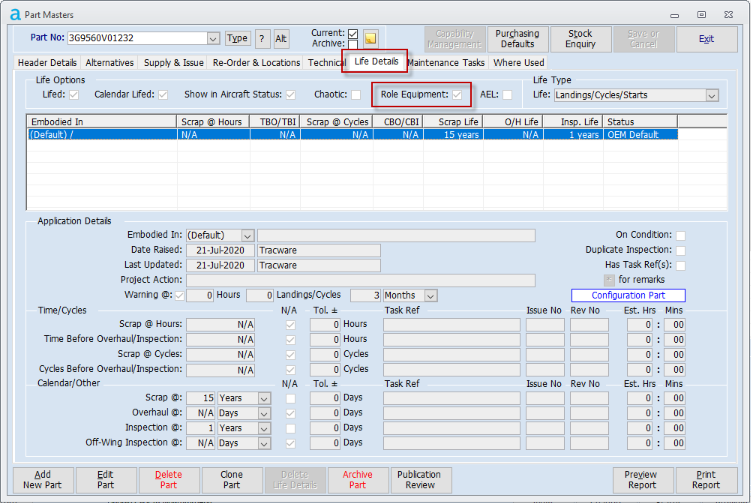Image resolution: width=751 pixels, height=503 pixels.
Task: Open the Part No dropdown list
Action: 213,38
